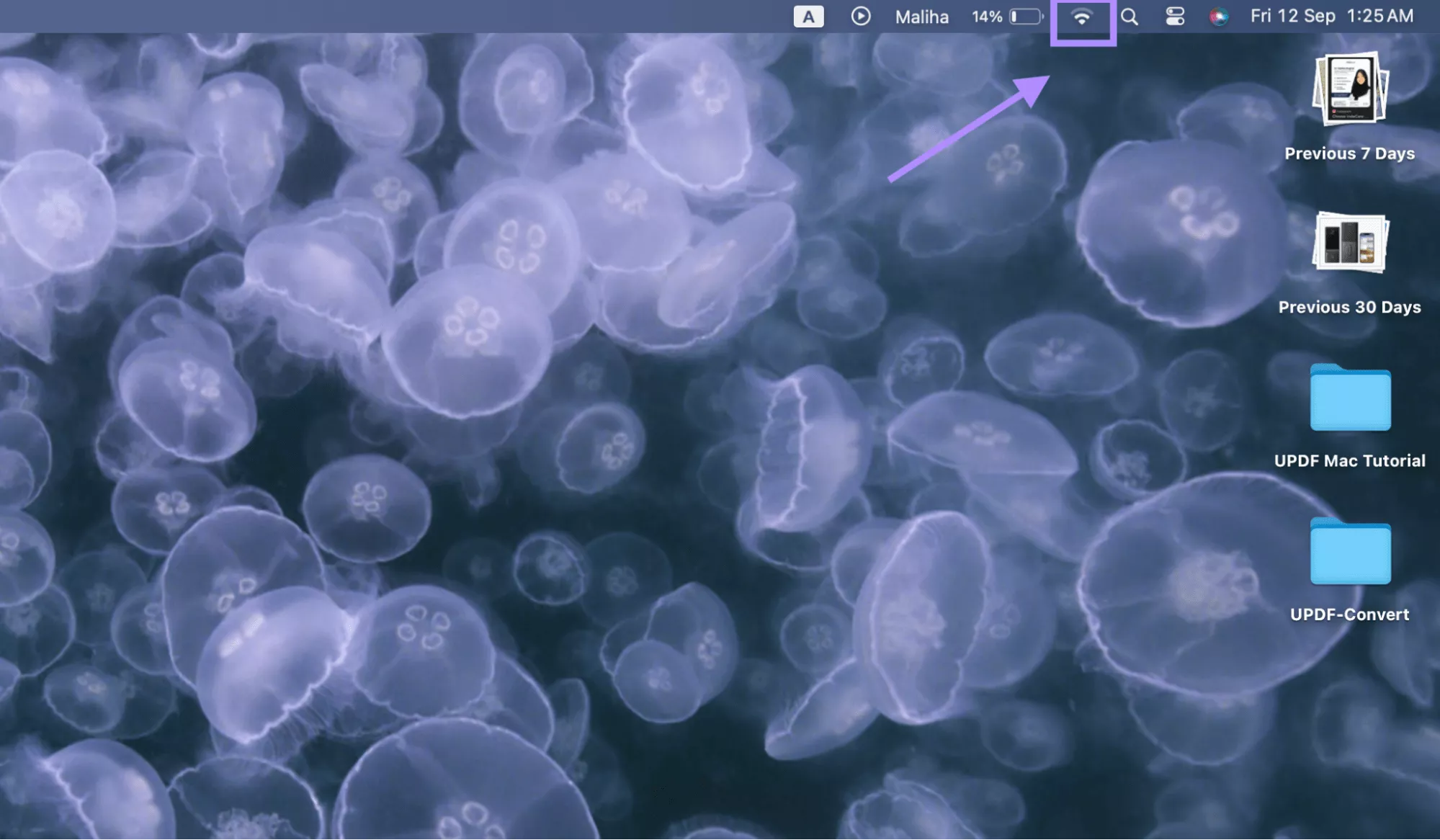Open the input source 'A' menu
The width and height of the screenshot is (1440, 840).
click(808, 17)
